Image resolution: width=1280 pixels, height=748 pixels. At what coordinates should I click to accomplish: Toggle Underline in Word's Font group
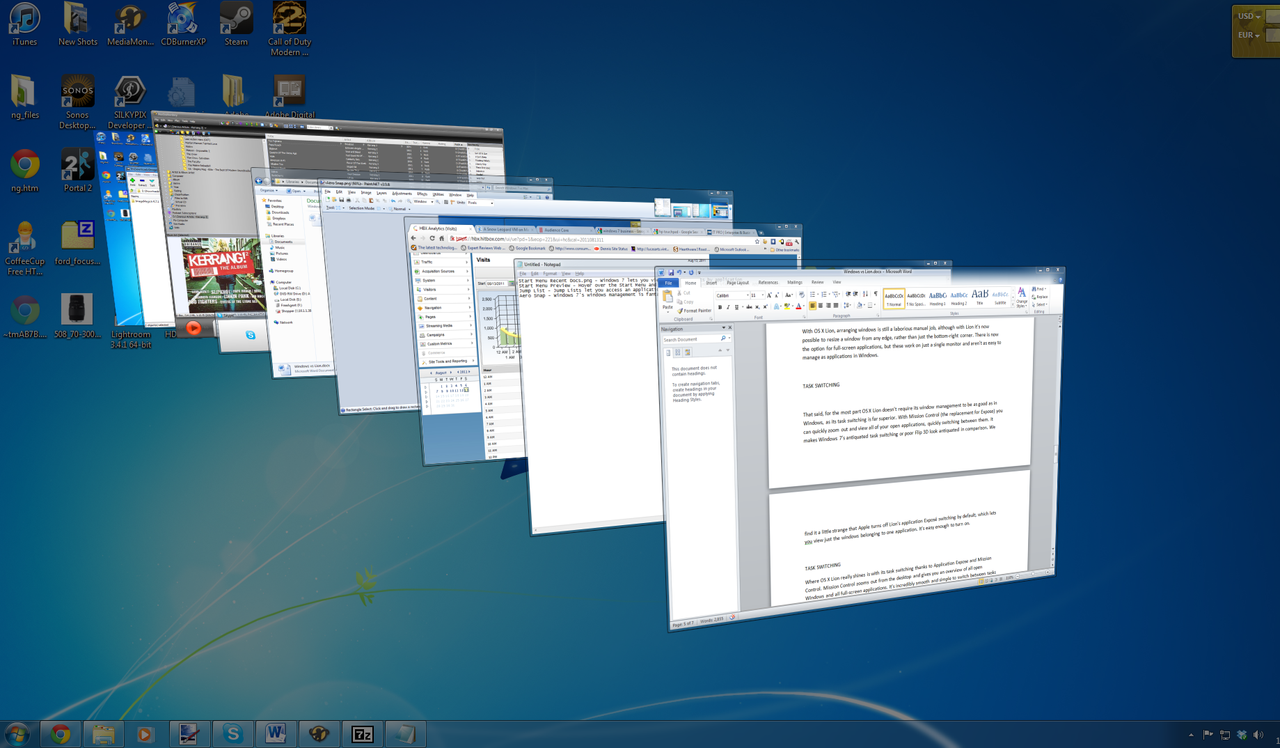[x=736, y=307]
